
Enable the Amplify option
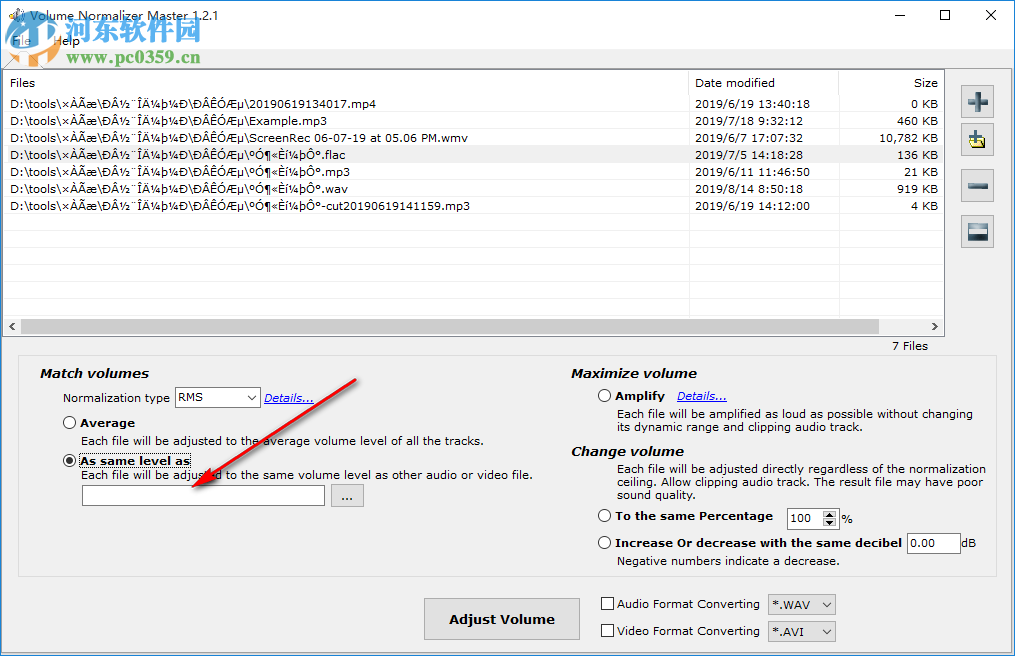pyautogui.click(x=604, y=395)
